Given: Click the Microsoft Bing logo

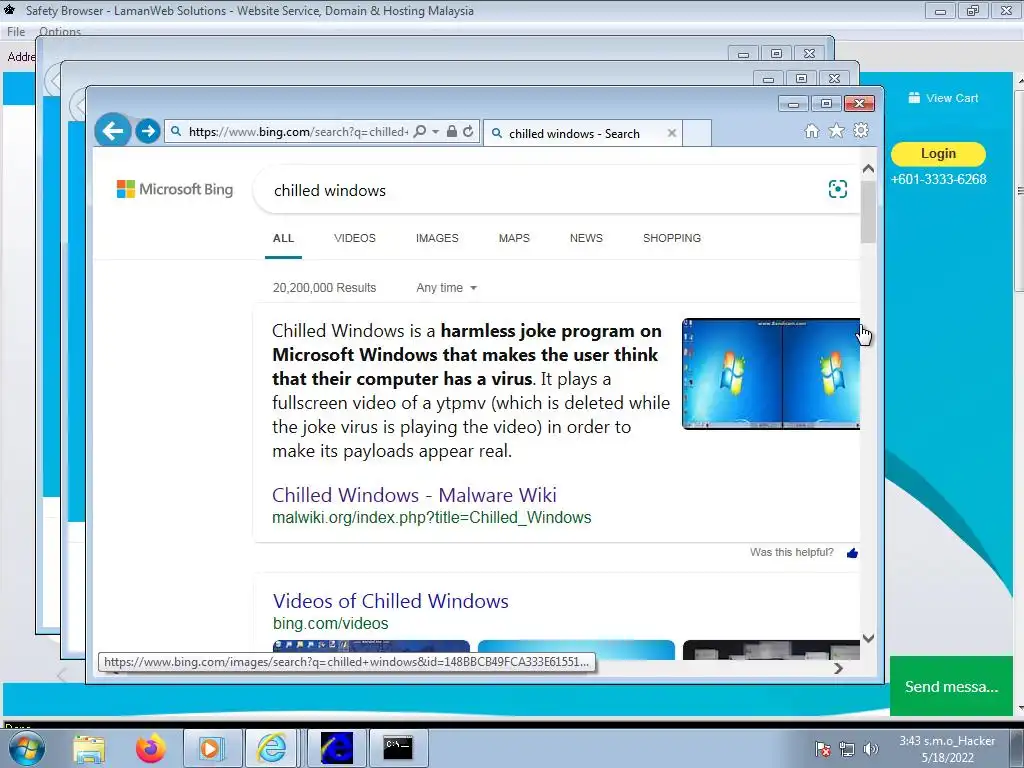Looking at the screenshot, I should click(x=174, y=189).
